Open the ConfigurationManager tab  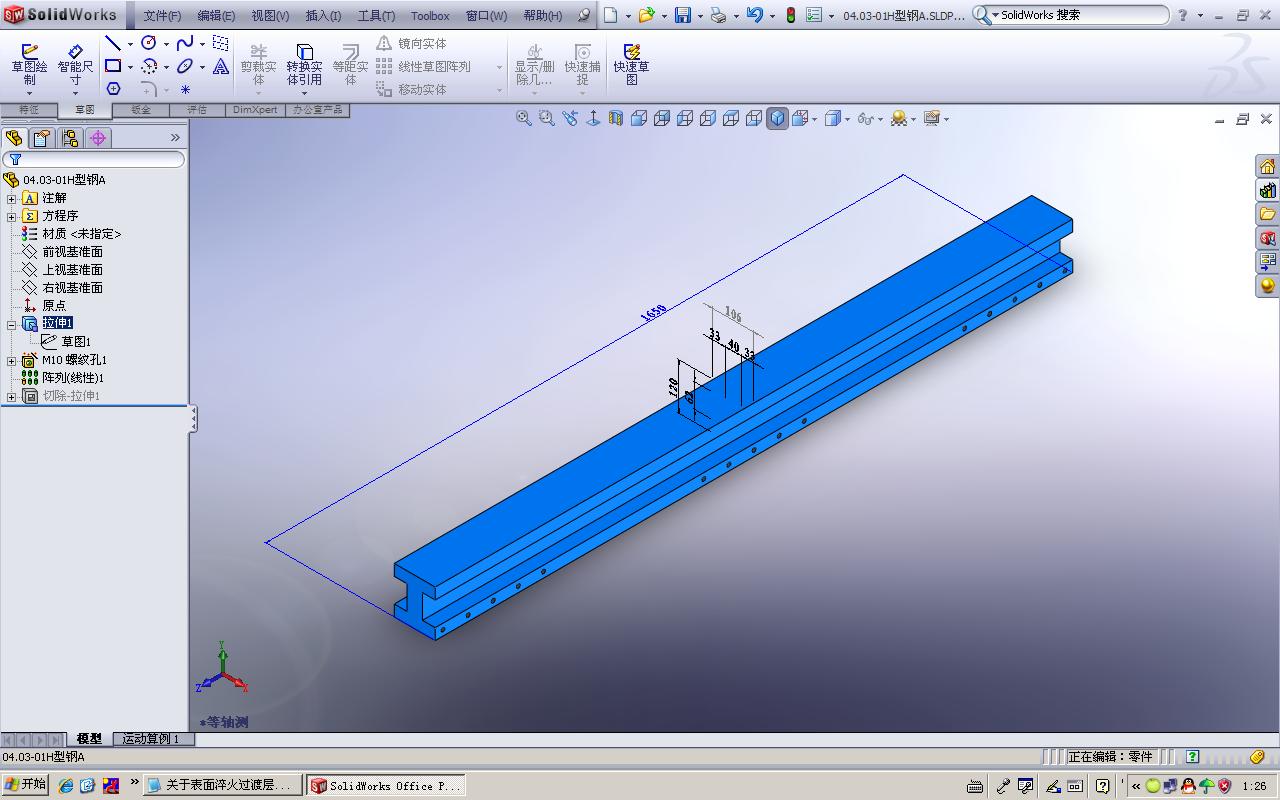(x=69, y=138)
